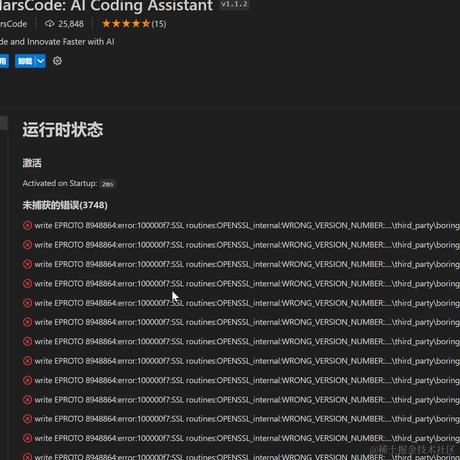This screenshot has height=460, width=460.
Task: Click the AI Coding Assistant extension title
Action: point(106,5)
